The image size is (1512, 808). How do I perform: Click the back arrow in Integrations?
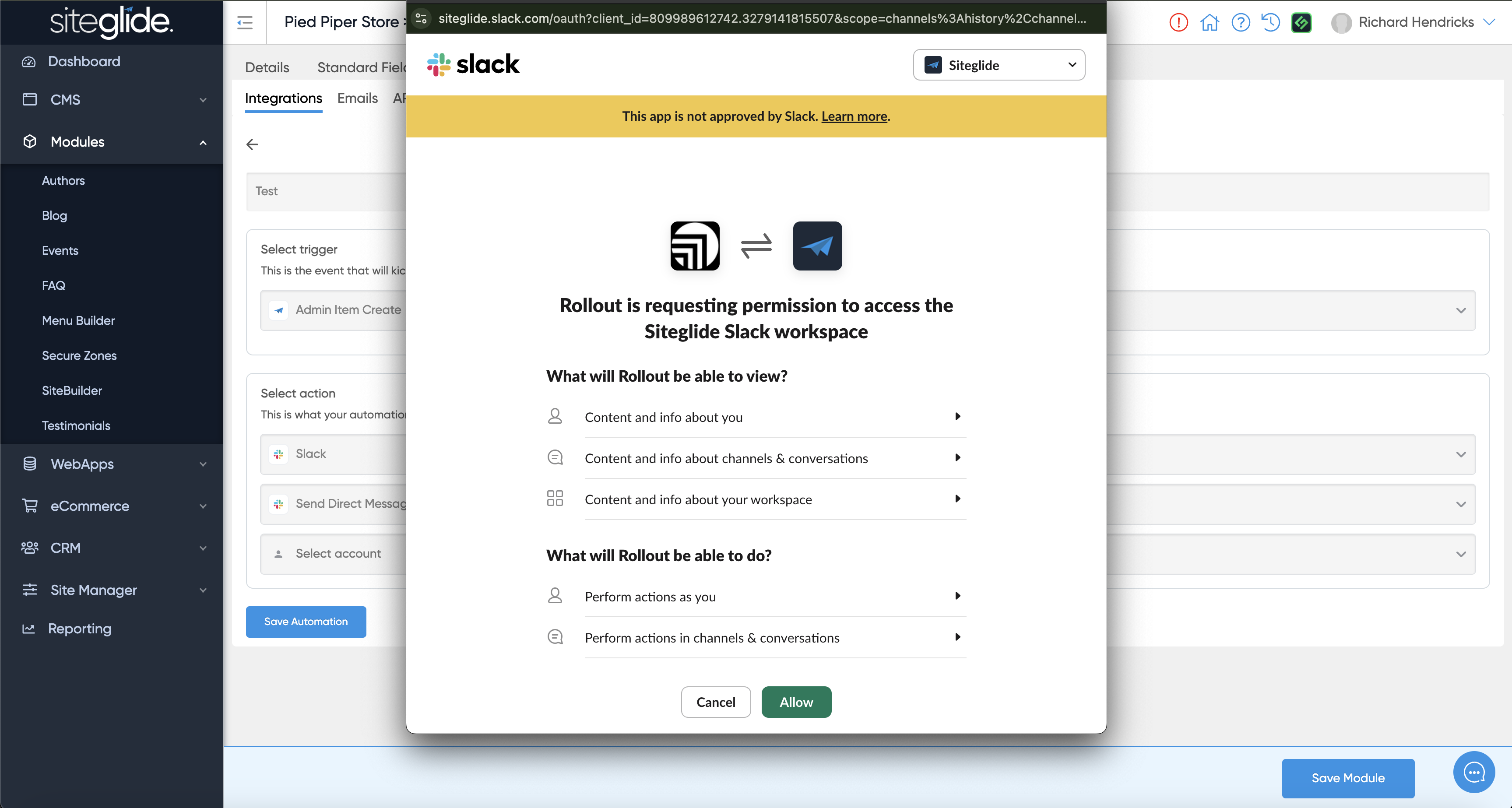(253, 144)
